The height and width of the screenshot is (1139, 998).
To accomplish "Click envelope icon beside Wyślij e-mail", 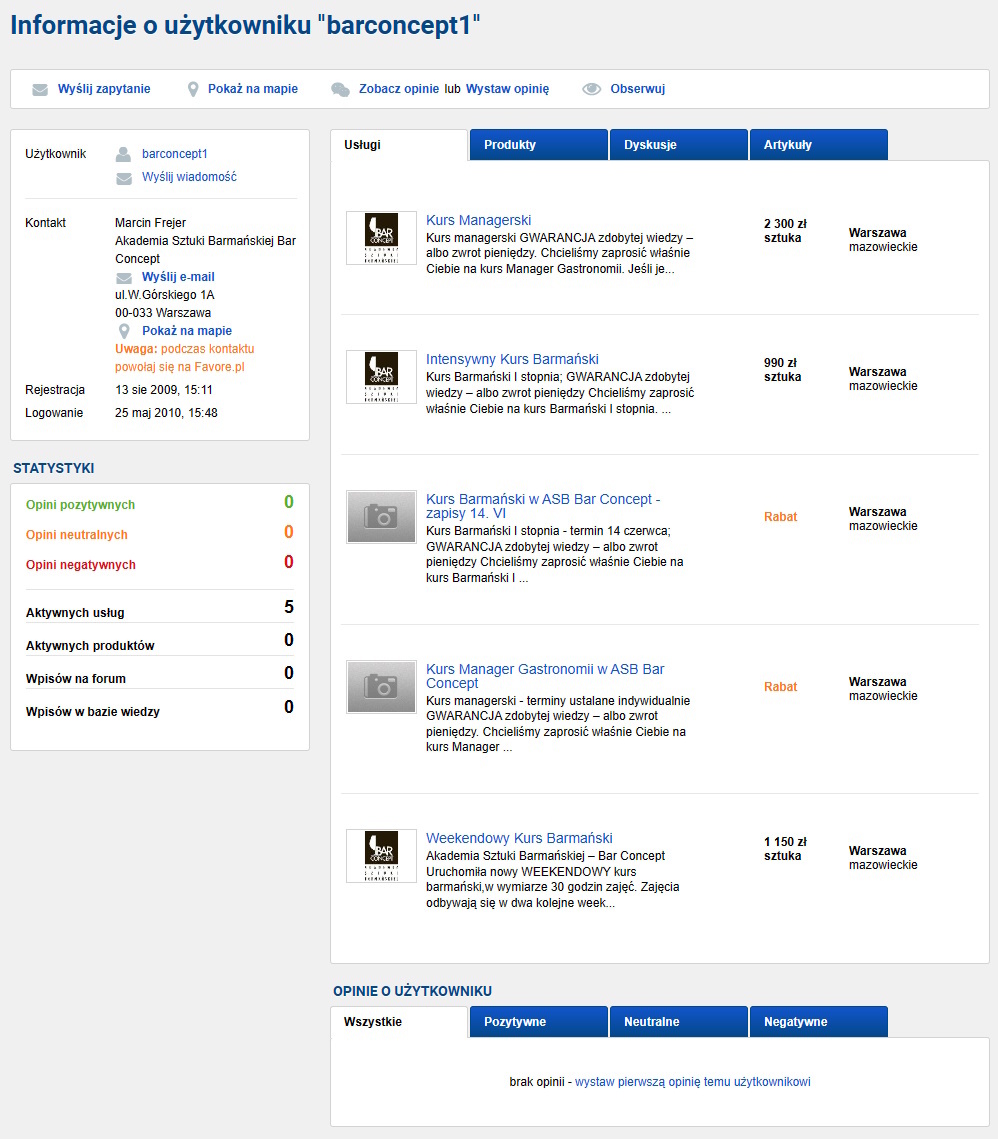I will 124,278.
